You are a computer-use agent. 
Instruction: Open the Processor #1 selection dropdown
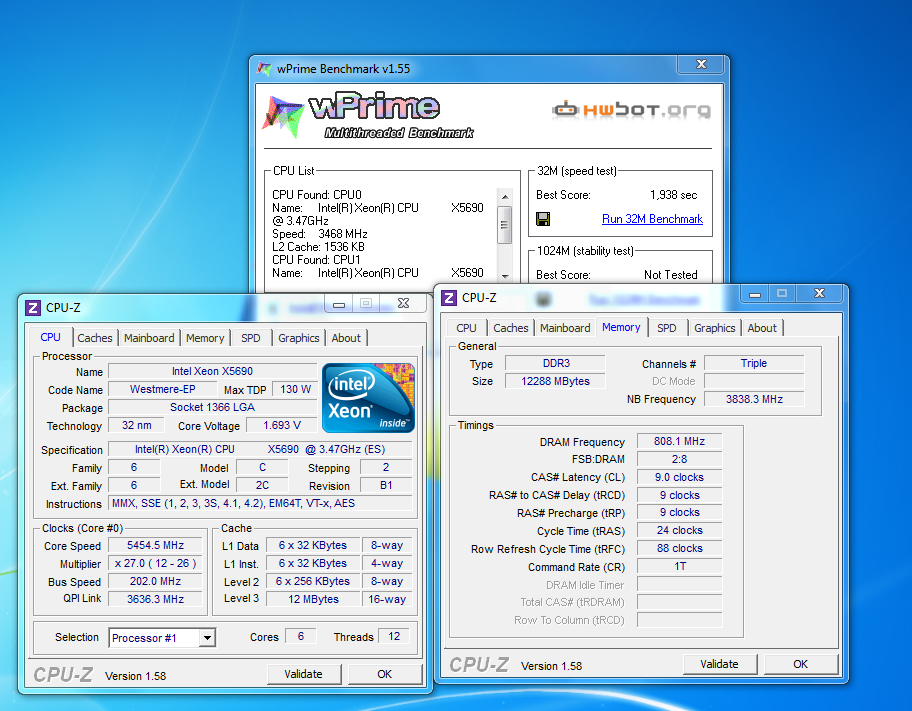point(207,638)
